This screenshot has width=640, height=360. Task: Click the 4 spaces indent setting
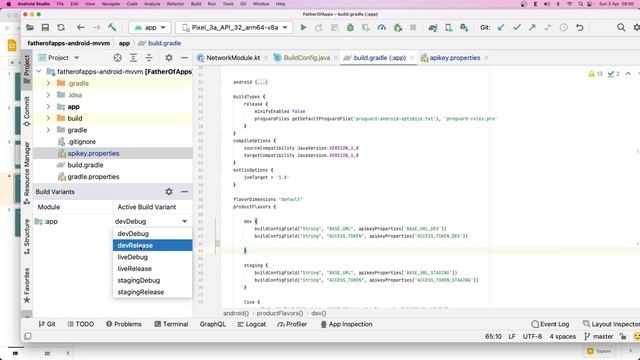562,336
